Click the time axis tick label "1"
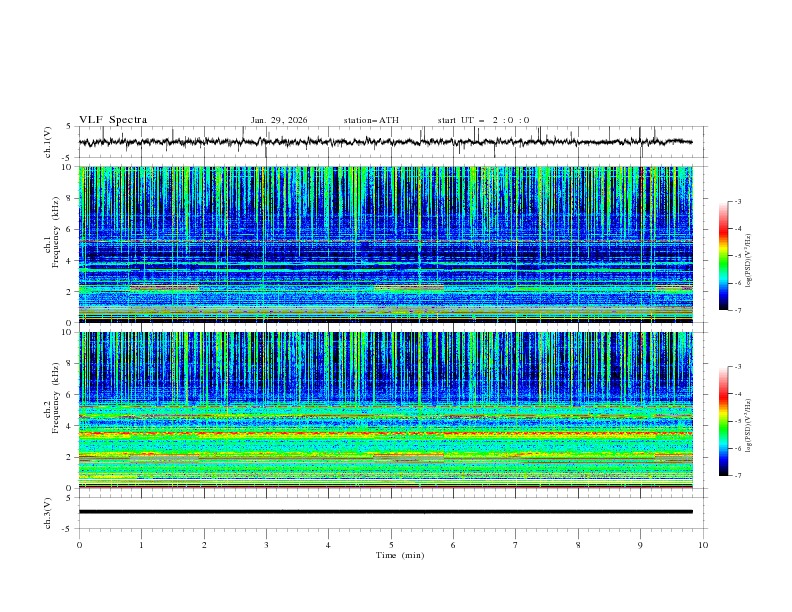Image resolution: width=792 pixels, height=612 pixels. (141, 545)
